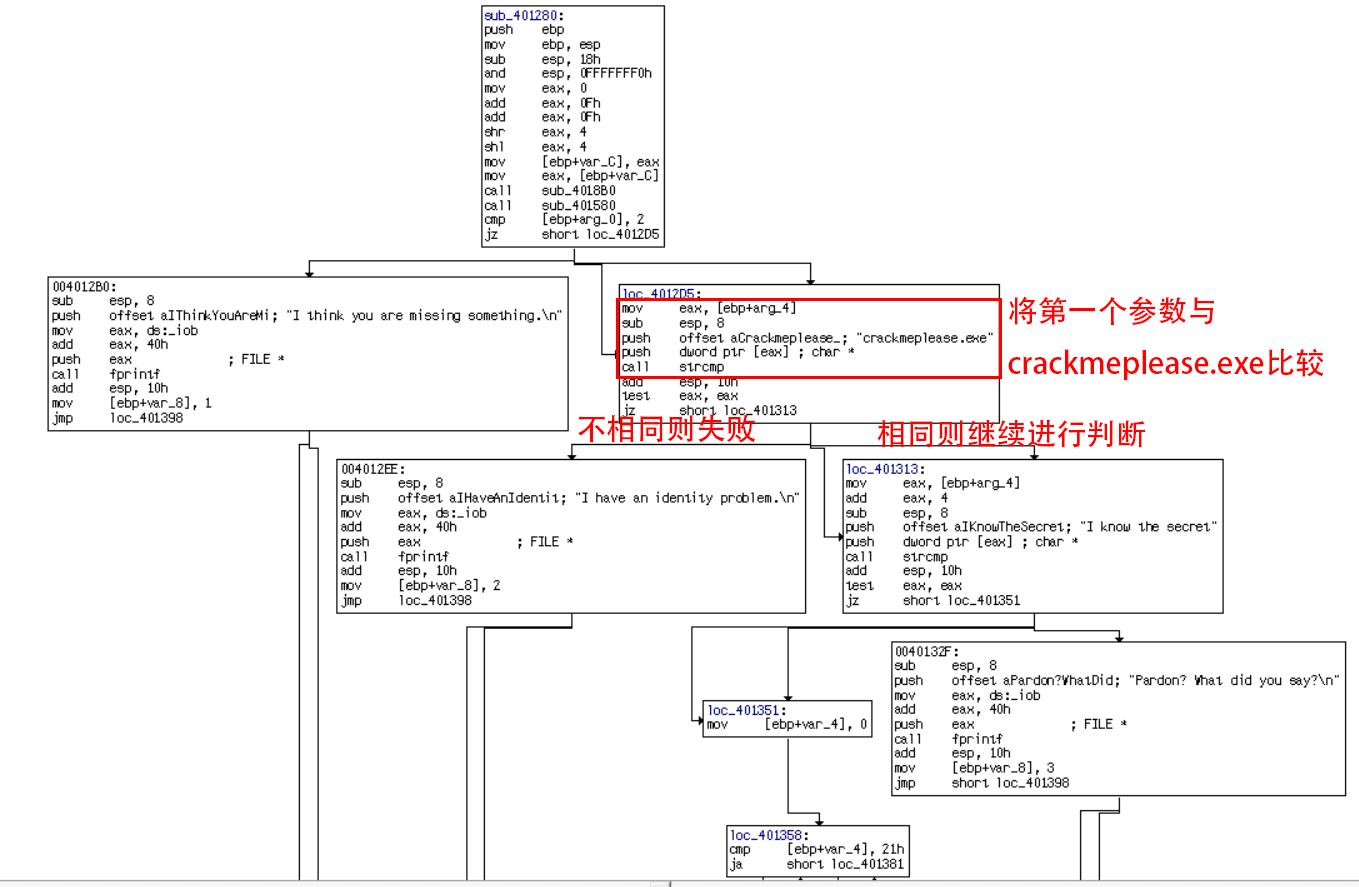Click the 'and esp, 0FFFFFFF0h' instruction
Screen dimensions: 1359x887
(x=568, y=74)
